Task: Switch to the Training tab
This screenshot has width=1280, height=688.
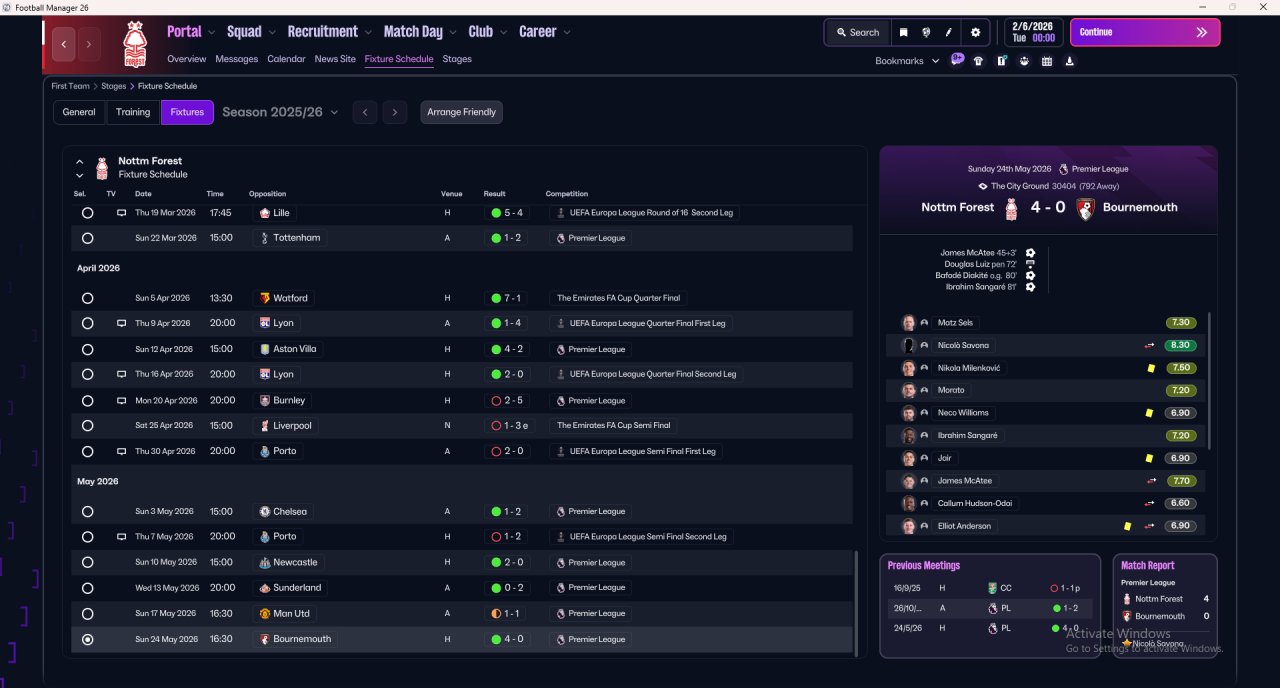Action: (x=133, y=112)
